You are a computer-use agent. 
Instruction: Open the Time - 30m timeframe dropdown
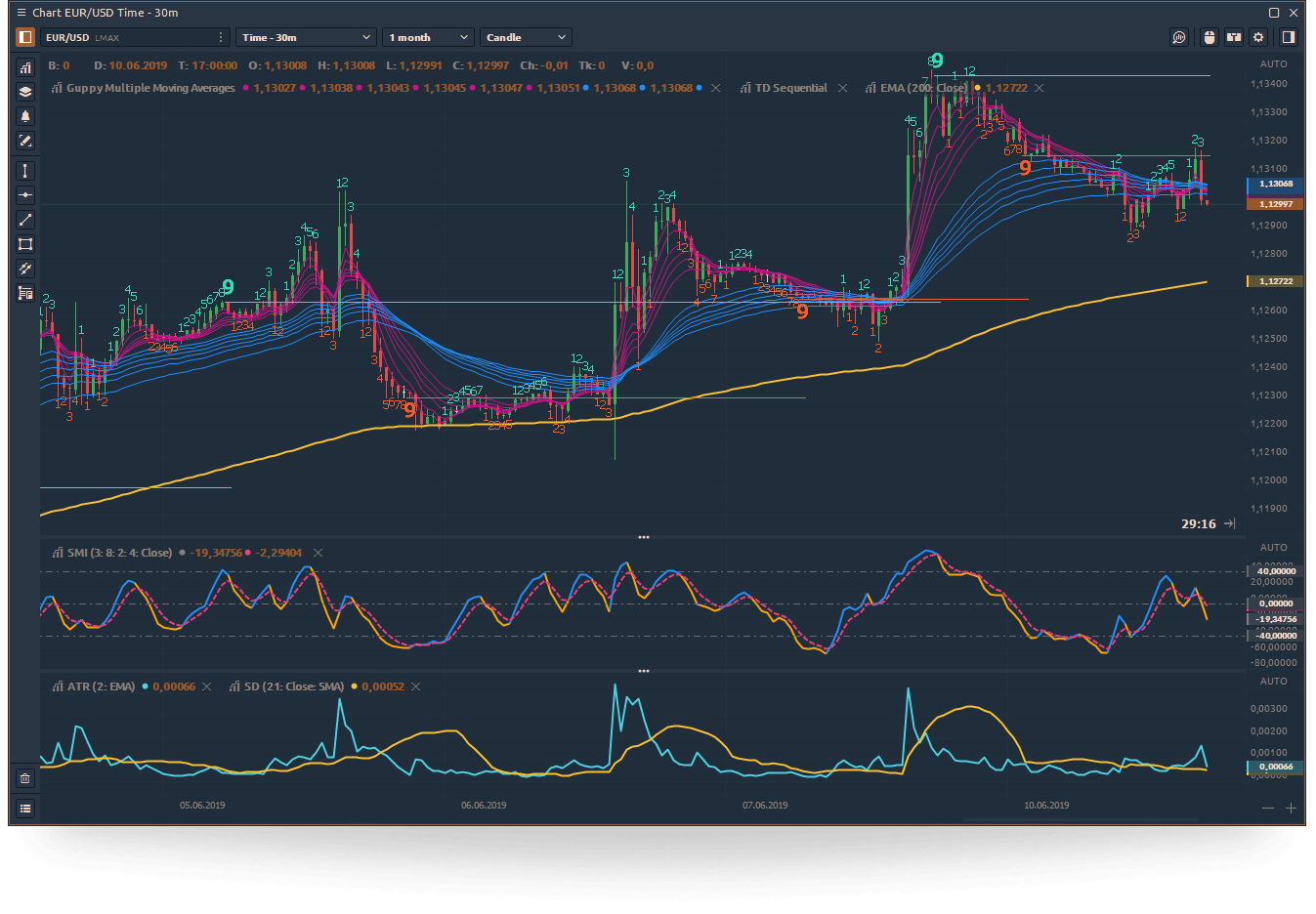pos(306,37)
